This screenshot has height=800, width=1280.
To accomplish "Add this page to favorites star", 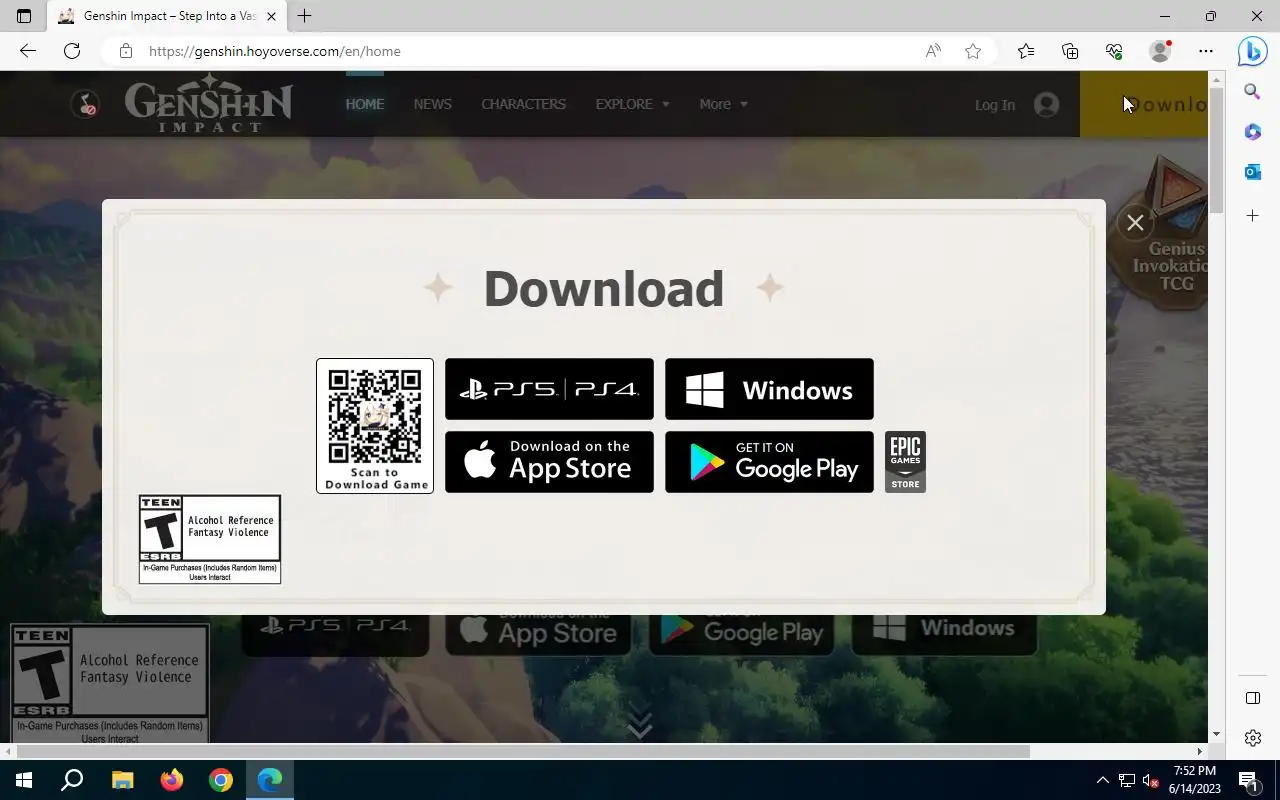I will [973, 51].
